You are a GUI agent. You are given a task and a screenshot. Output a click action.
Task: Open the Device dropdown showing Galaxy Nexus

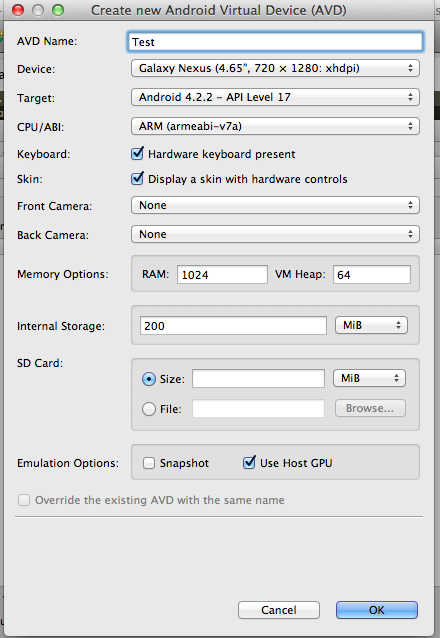pyautogui.click(x=275, y=68)
